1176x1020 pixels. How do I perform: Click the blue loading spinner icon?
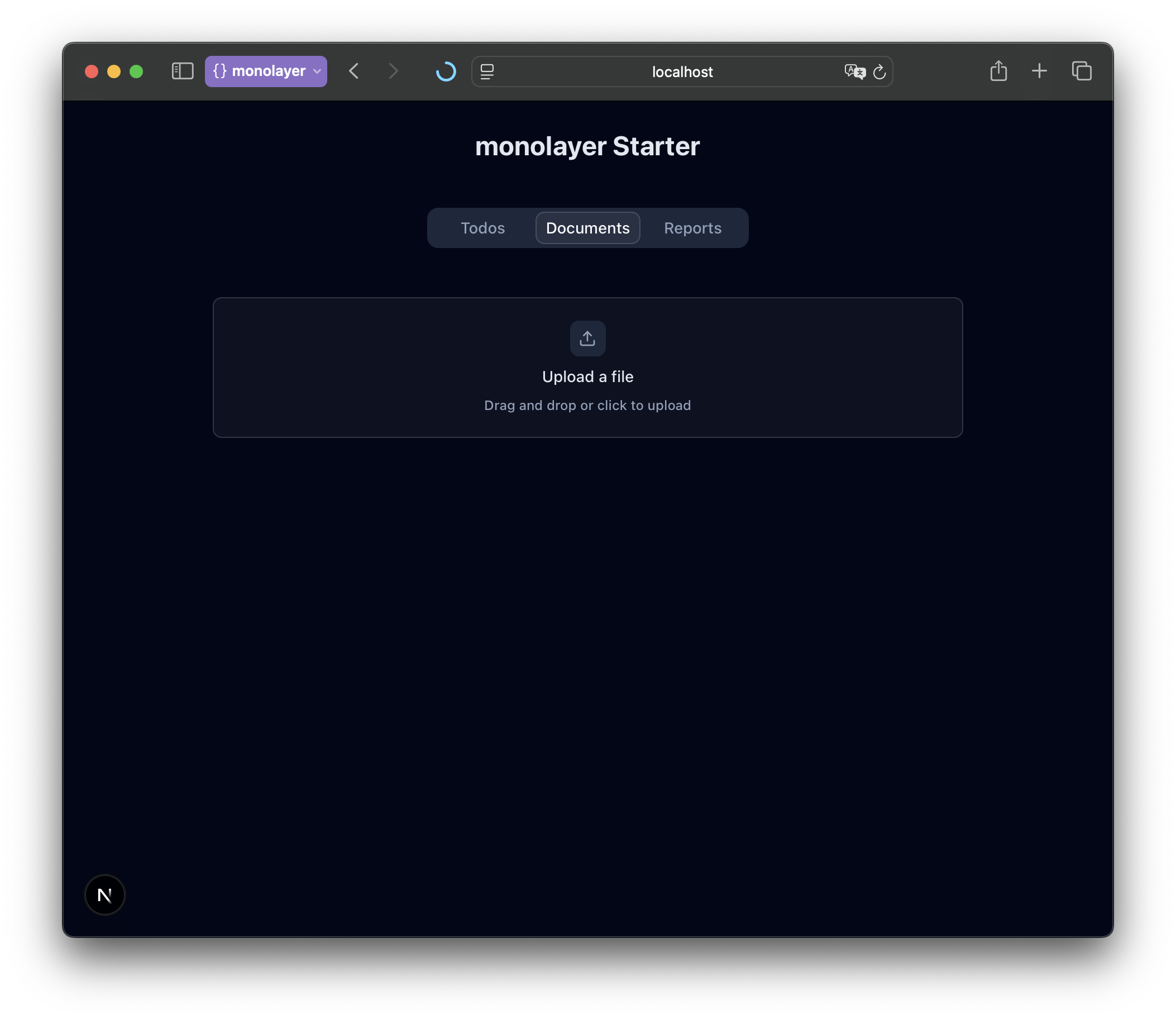click(x=446, y=71)
